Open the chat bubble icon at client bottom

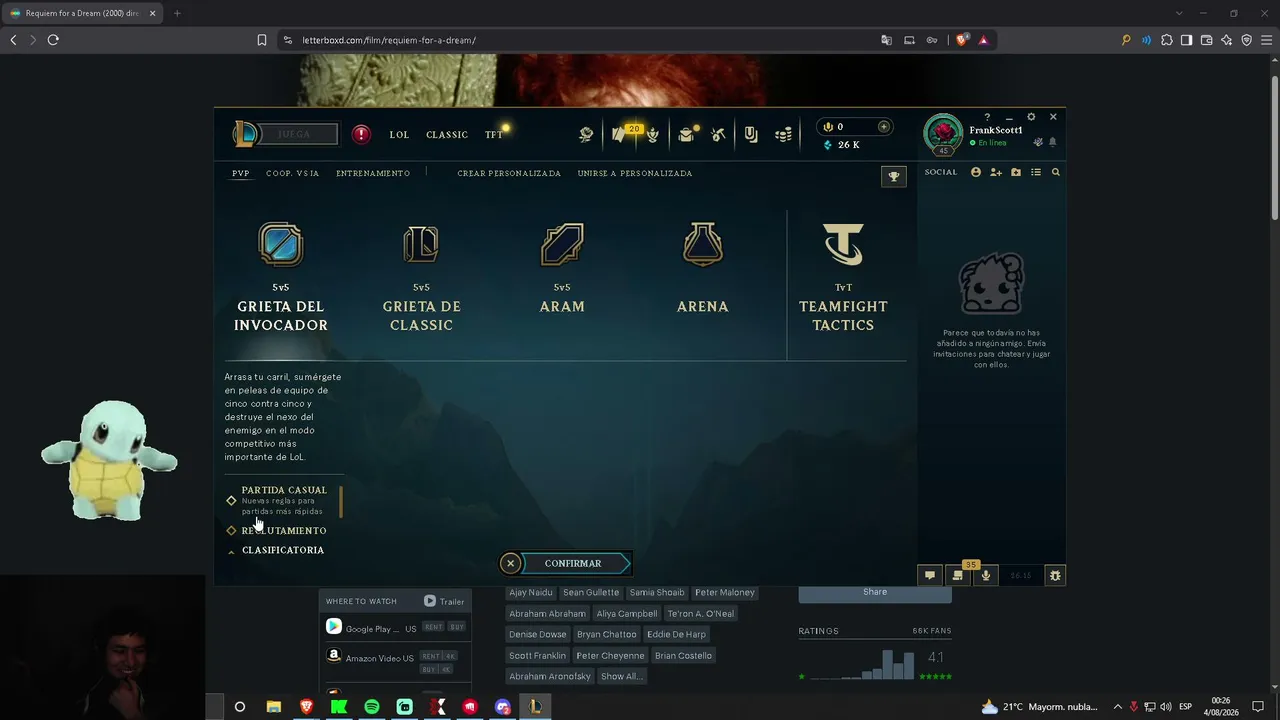[x=930, y=575]
